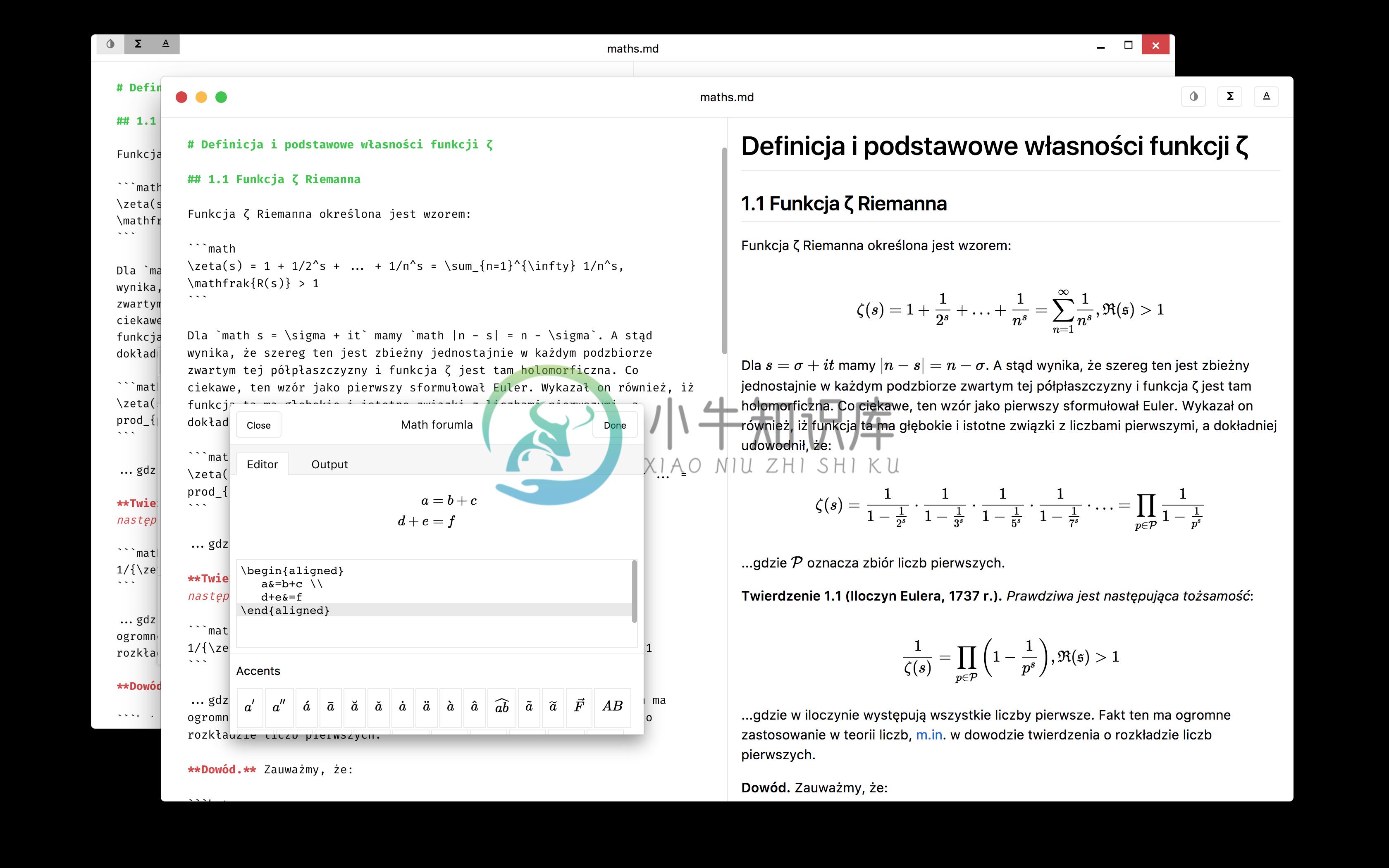Click the rendered a=b+c formula preview in dialog
1389x868 pixels.
(x=437, y=511)
